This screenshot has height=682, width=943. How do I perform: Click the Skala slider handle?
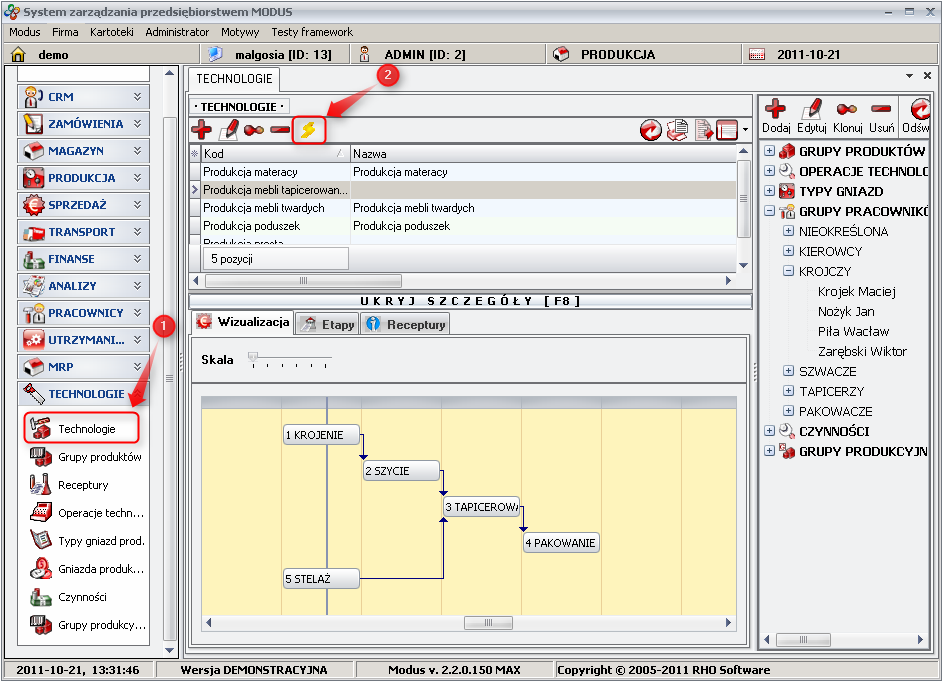click(x=253, y=357)
